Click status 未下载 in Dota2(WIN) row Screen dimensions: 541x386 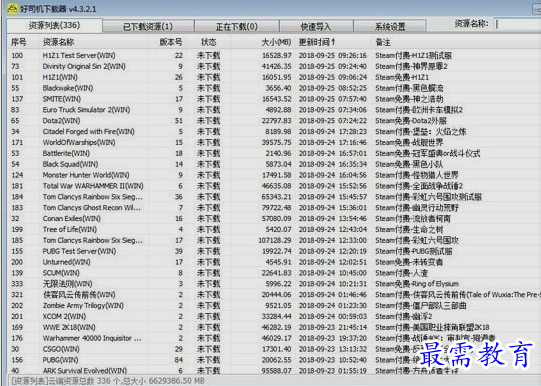(208, 120)
